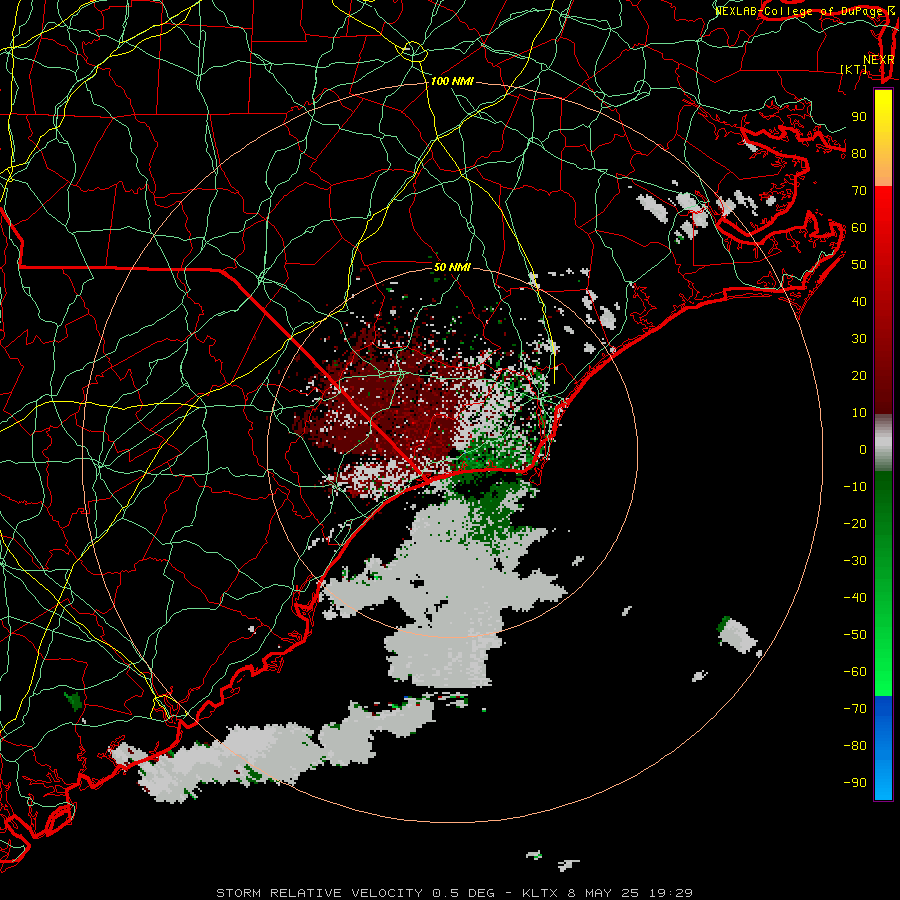The image size is (900, 900).
Task: Click the 20 value on velocity scale
Action: (859, 376)
